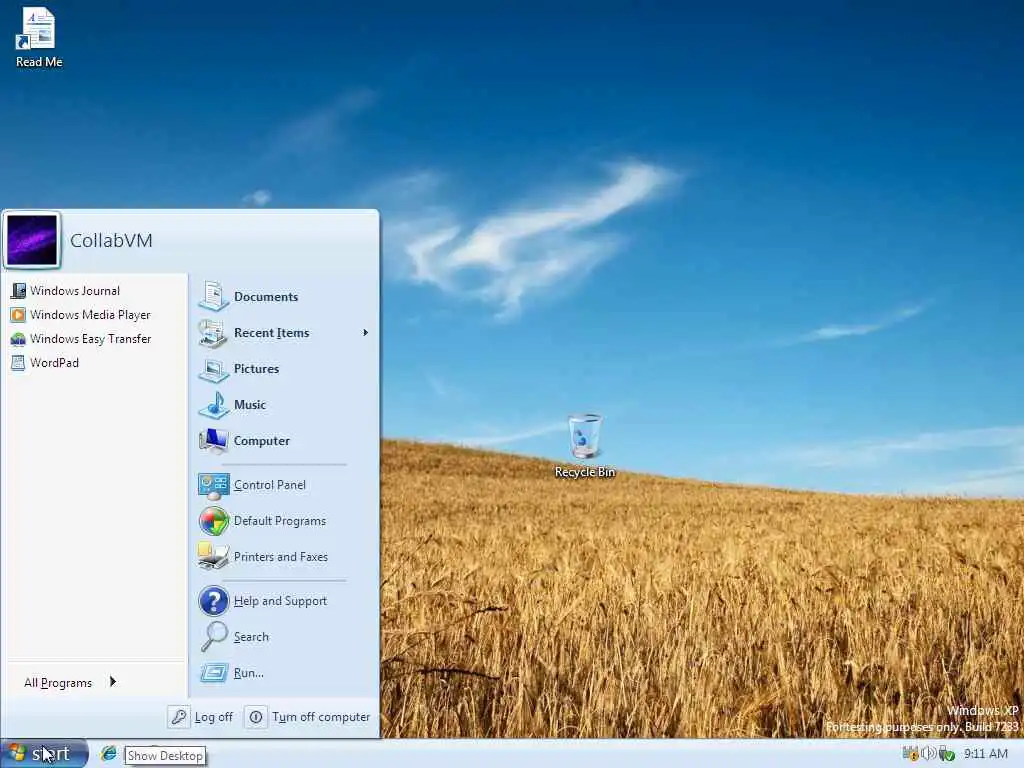Open Windows Easy Transfer program entry
The image size is (1024, 768).
click(97, 339)
